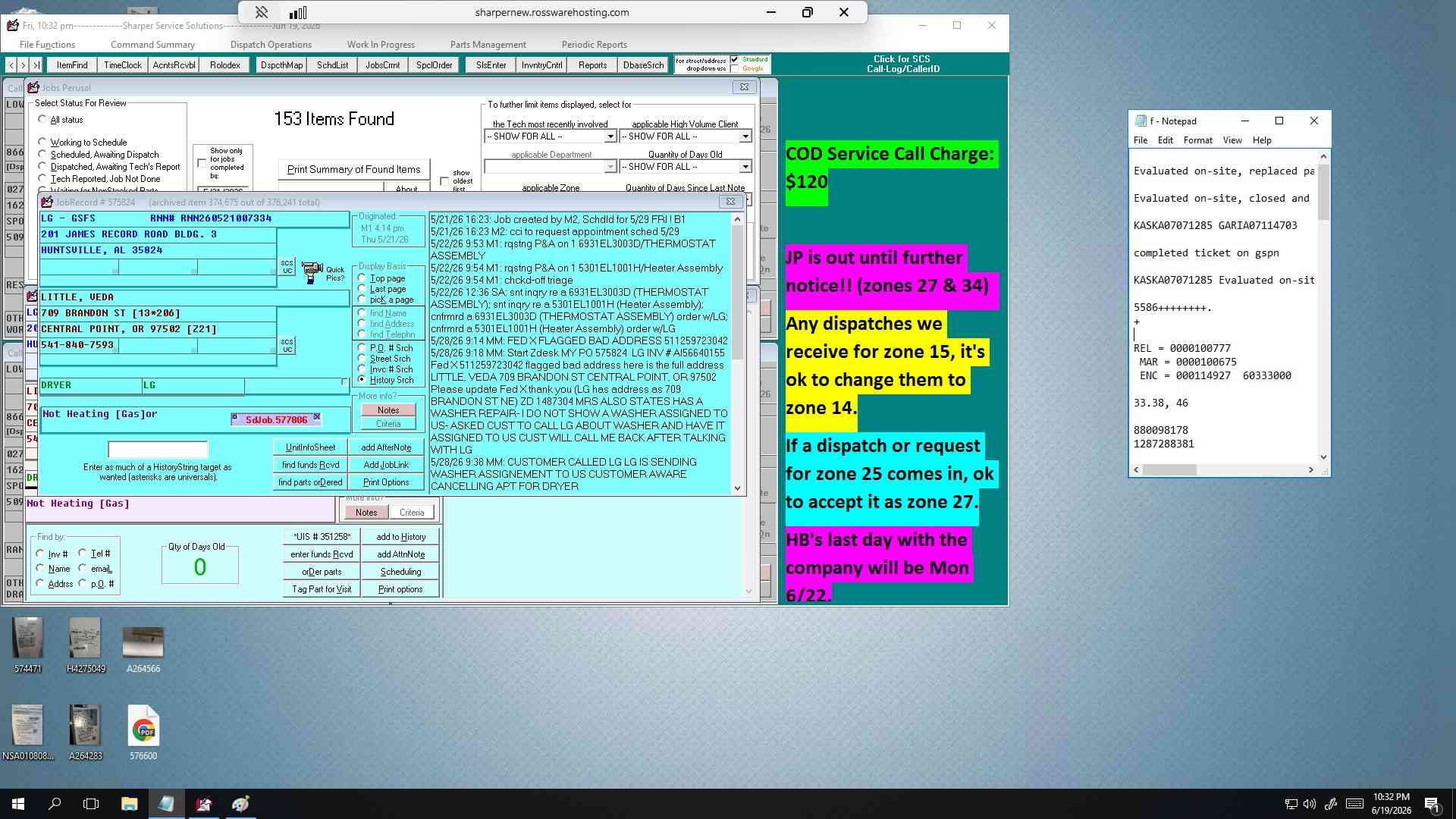The height and width of the screenshot is (819, 1456).
Task: Open Windows Task View icon
Action: coord(91,804)
